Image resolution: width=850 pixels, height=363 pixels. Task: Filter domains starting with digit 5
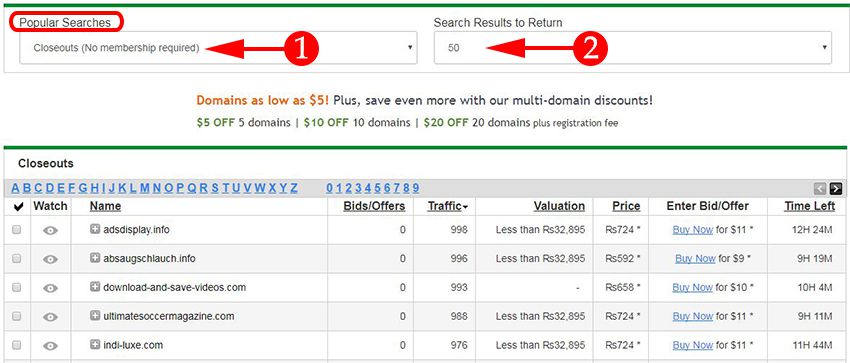pyautogui.click(x=377, y=189)
